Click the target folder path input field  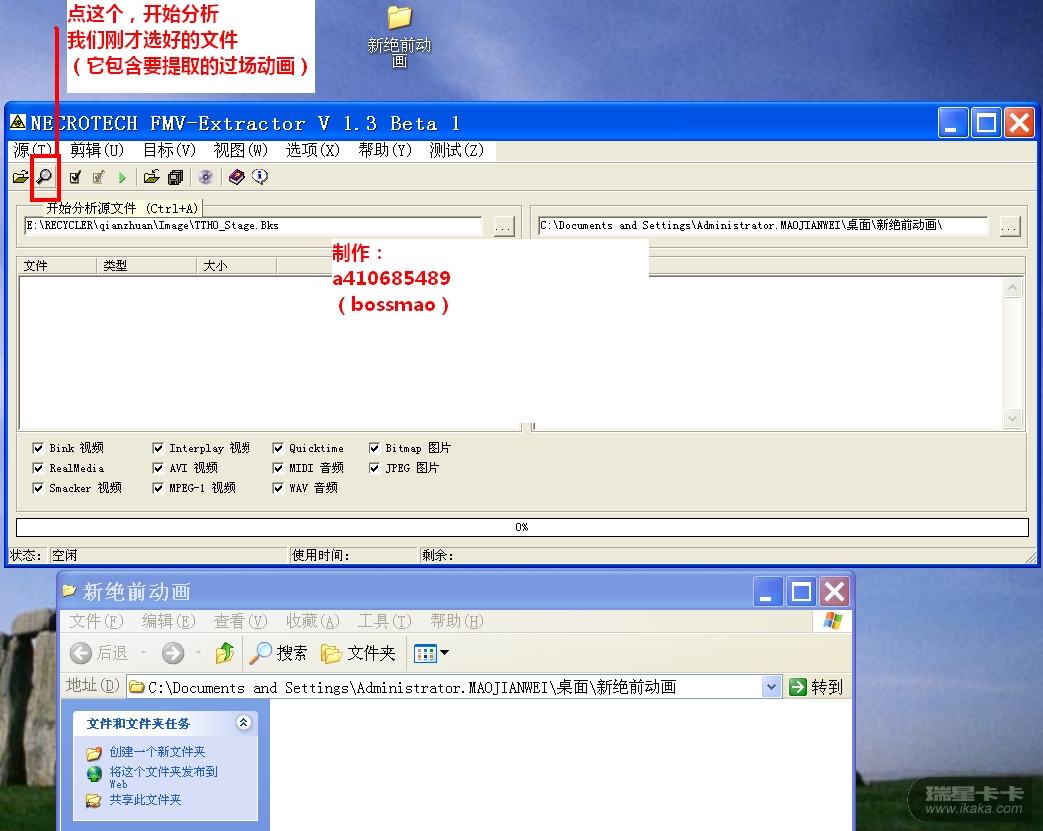coord(763,226)
